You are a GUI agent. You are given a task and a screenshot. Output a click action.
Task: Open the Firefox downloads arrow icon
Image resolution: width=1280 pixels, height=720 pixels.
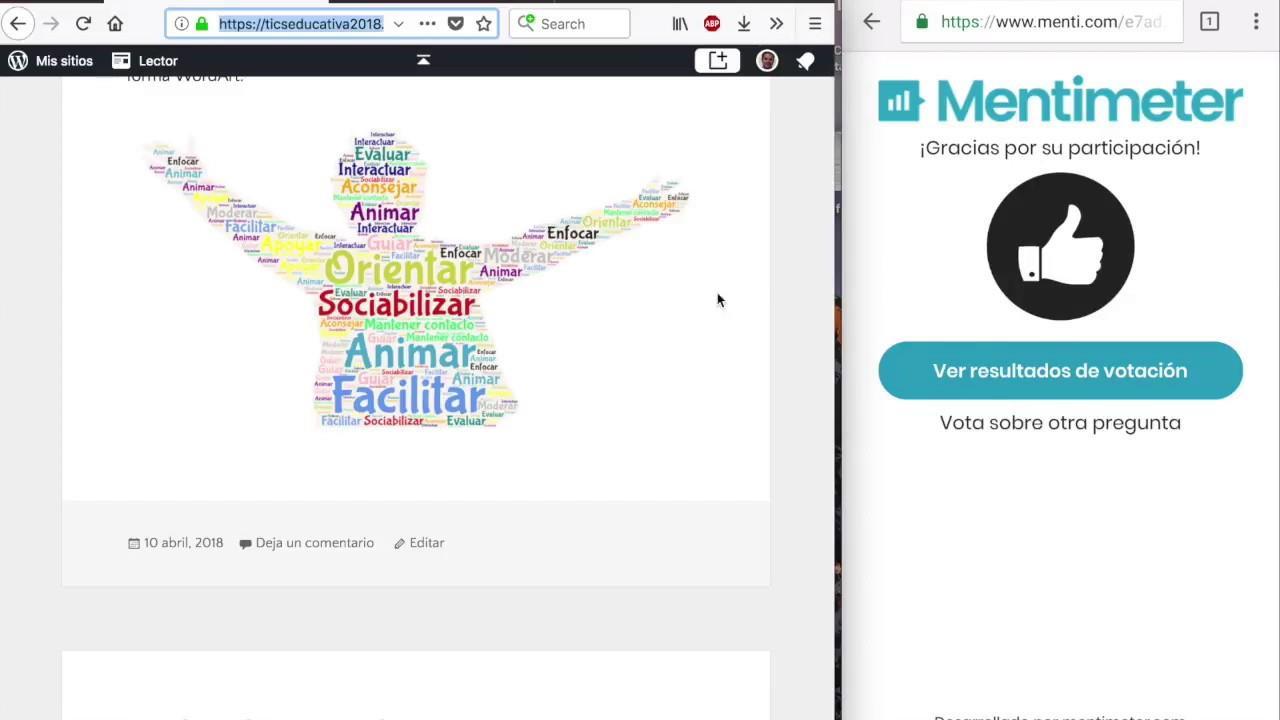pos(744,24)
